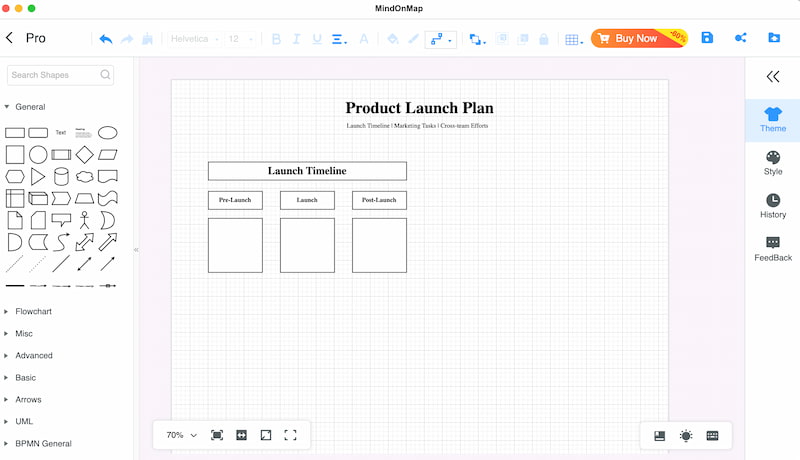Screen dimensions: 800x460
Task: Open the table insert dropdown
Action: (x=574, y=39)
